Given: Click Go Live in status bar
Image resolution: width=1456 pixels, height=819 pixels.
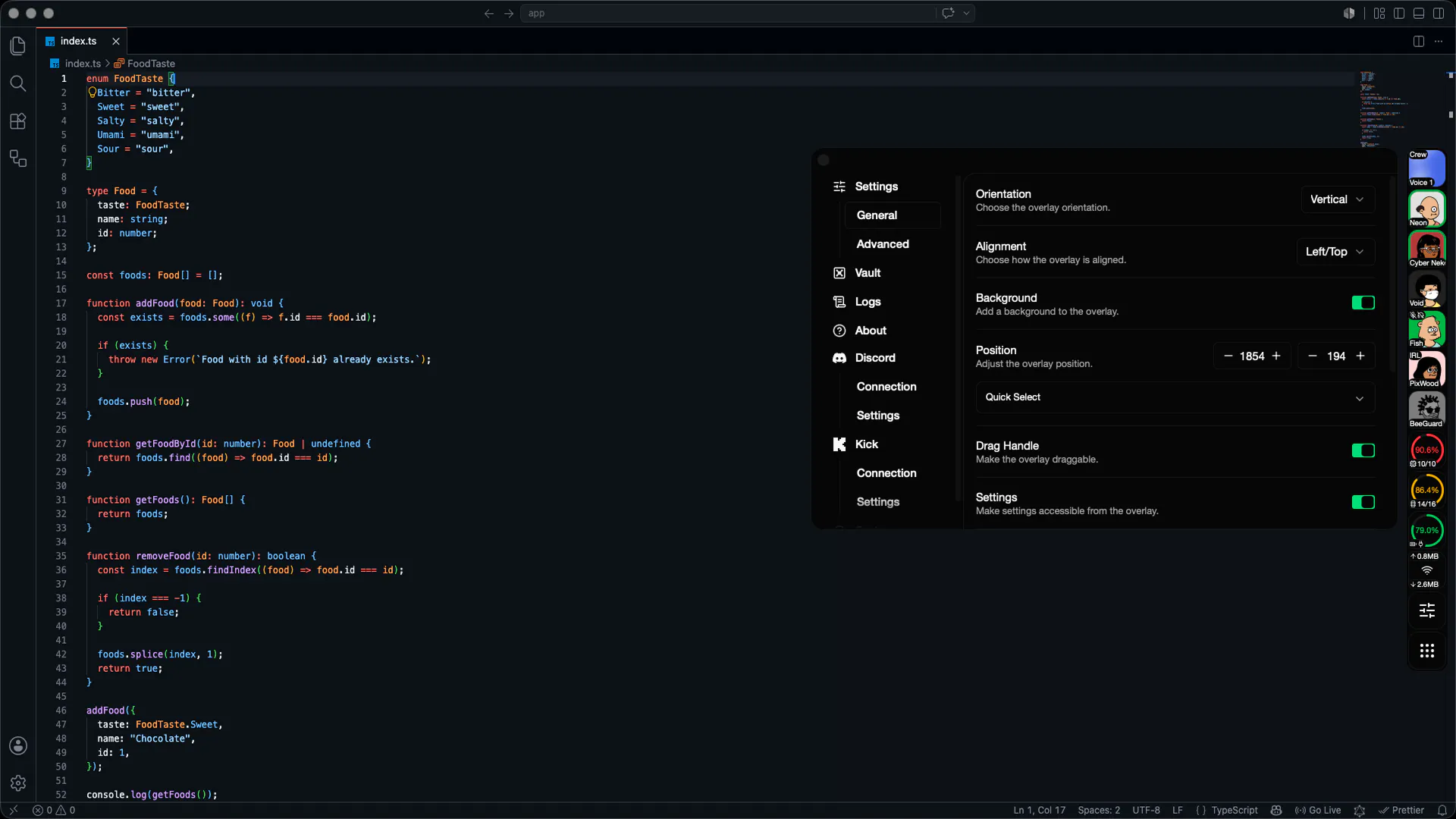Looking at the screenshot, I should 1318,810.
